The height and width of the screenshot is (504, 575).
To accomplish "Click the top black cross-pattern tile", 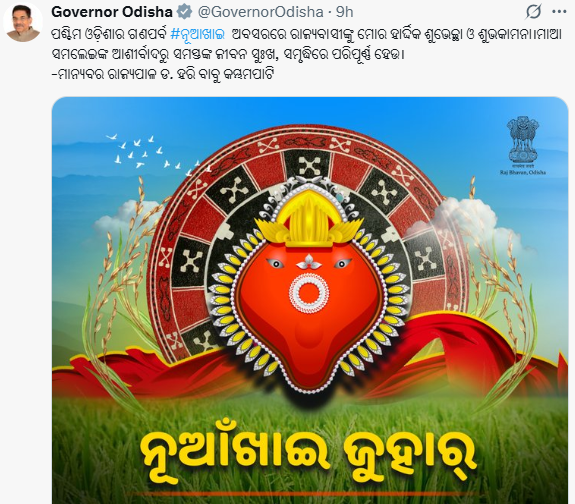I will click(308, 166).
